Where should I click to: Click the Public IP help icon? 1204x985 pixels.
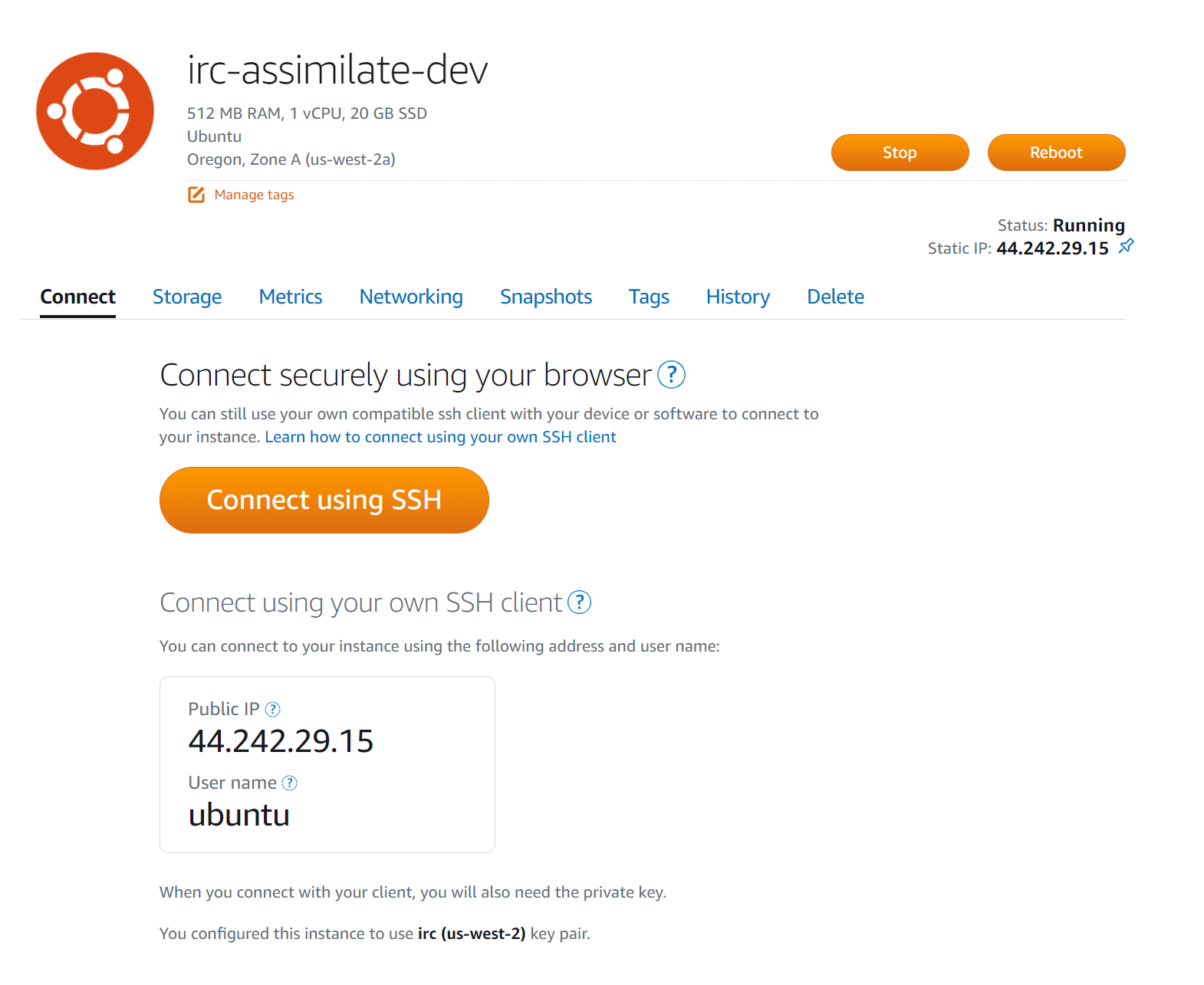coord(272,710)
